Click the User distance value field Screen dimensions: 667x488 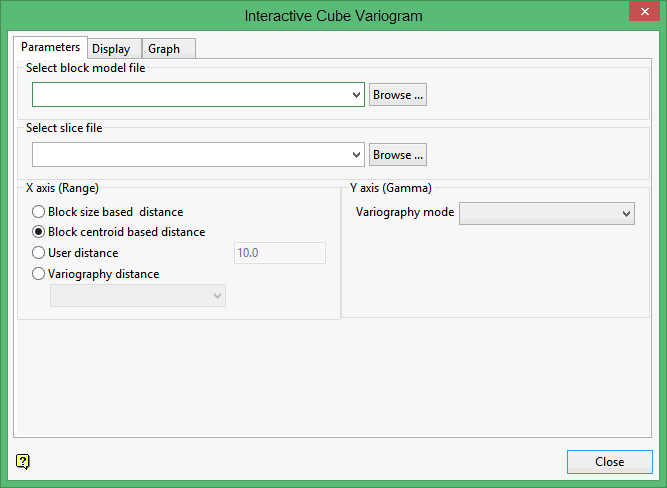tap(279, 253)
